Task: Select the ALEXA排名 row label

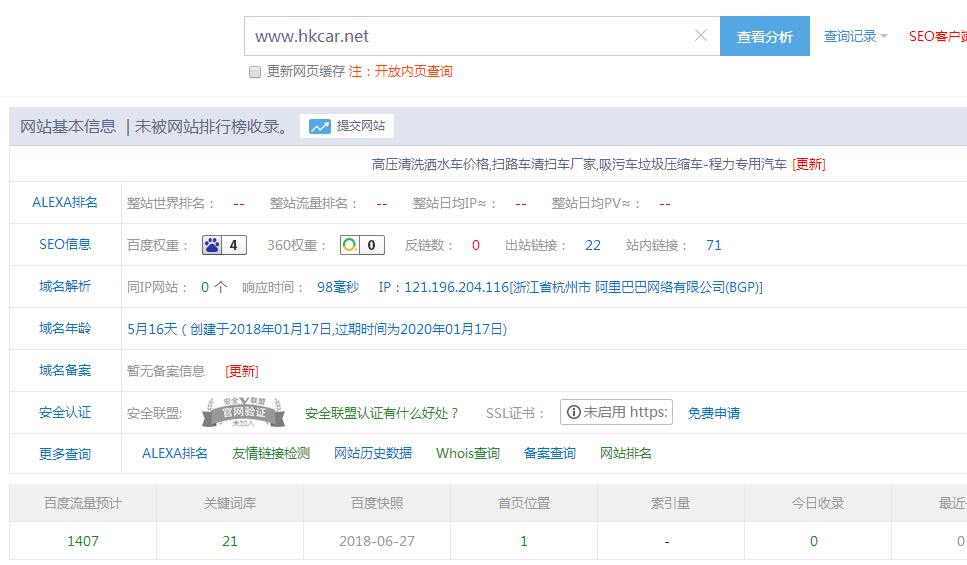Action: [65, 203]
